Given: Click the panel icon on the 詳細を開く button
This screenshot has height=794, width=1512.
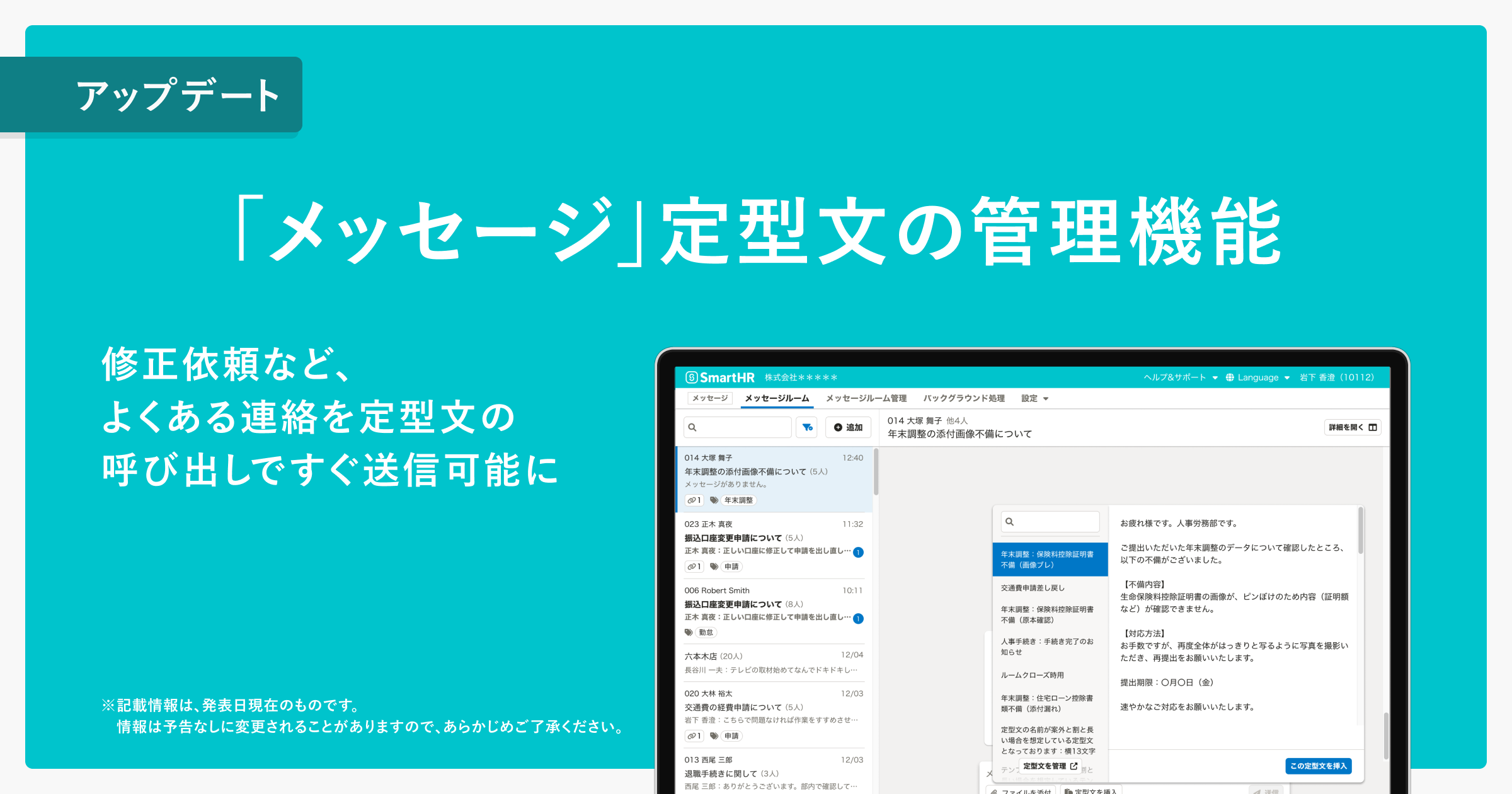Looking at the screenshot, I should (1373, 427).
